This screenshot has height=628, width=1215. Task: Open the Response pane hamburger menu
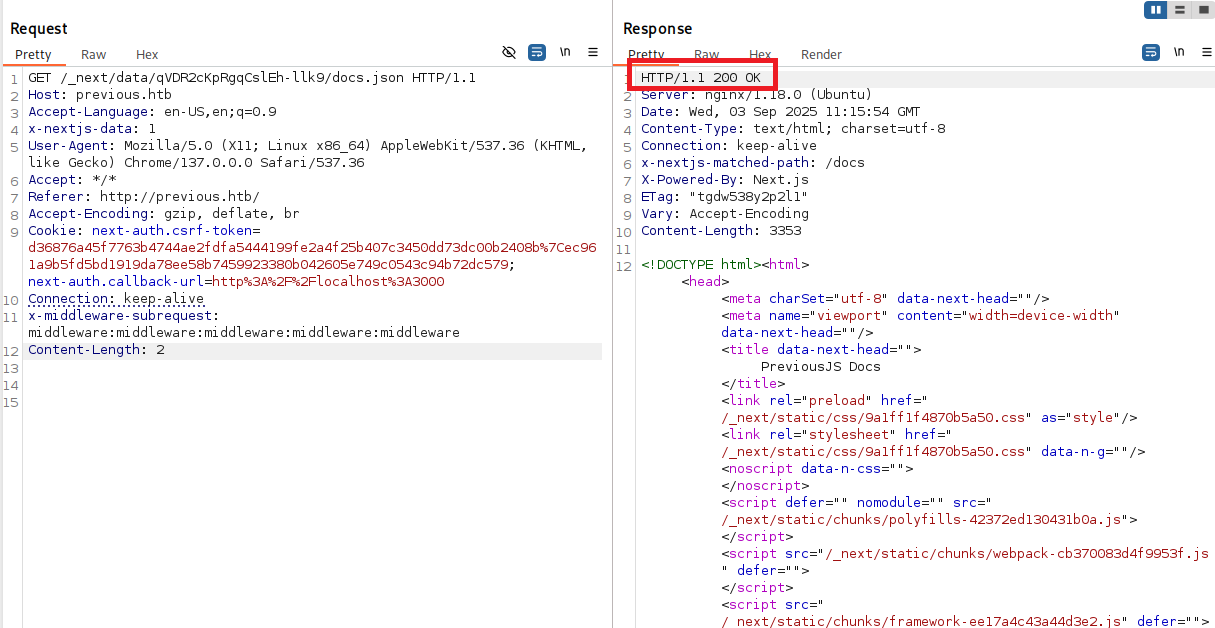click(1204, 51)
